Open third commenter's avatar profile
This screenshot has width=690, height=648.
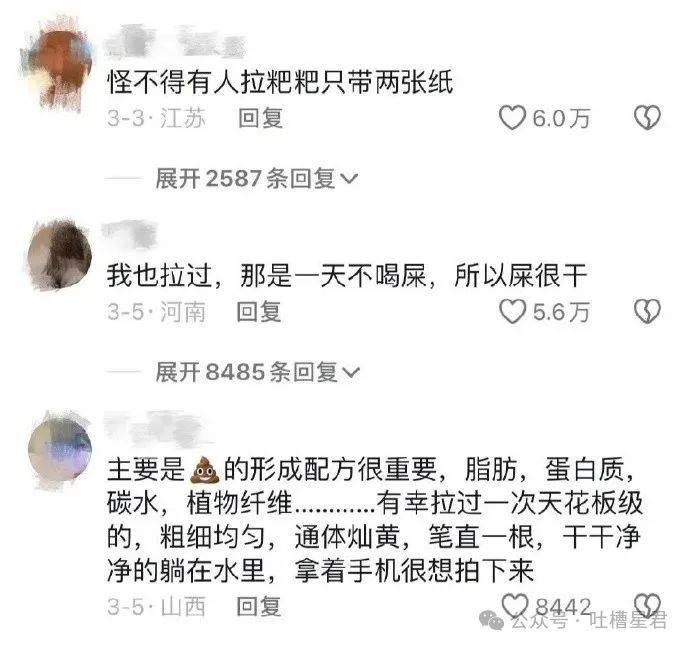click(x=60, y=450)
